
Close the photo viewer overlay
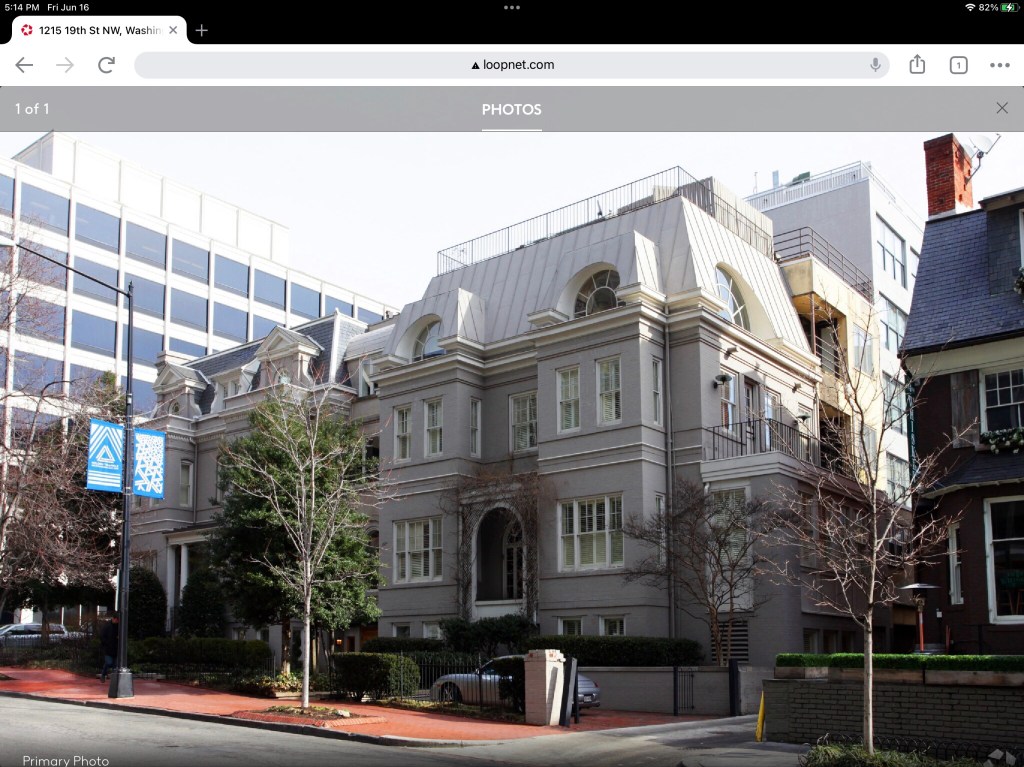[x=1002, y=108]
